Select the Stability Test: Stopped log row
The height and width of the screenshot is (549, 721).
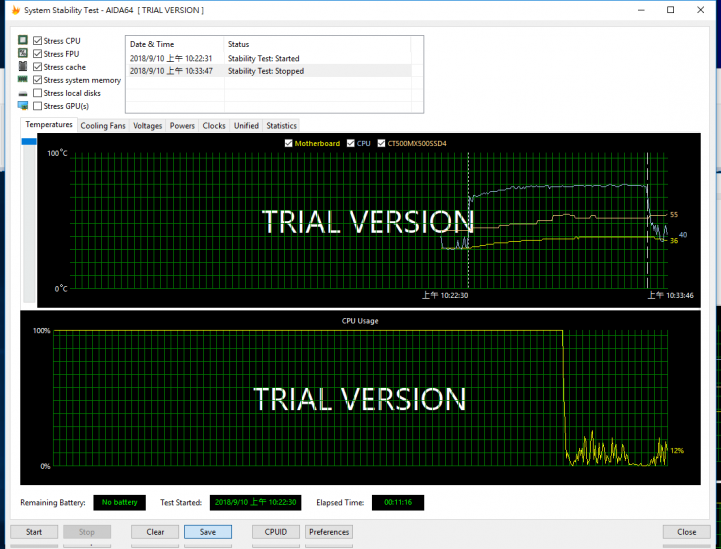point(269,71)
